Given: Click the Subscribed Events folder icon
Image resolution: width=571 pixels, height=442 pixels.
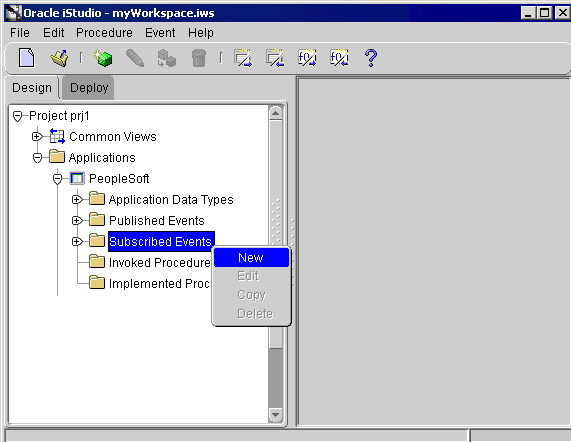Looking at the screenshot, I should point(97,240).
